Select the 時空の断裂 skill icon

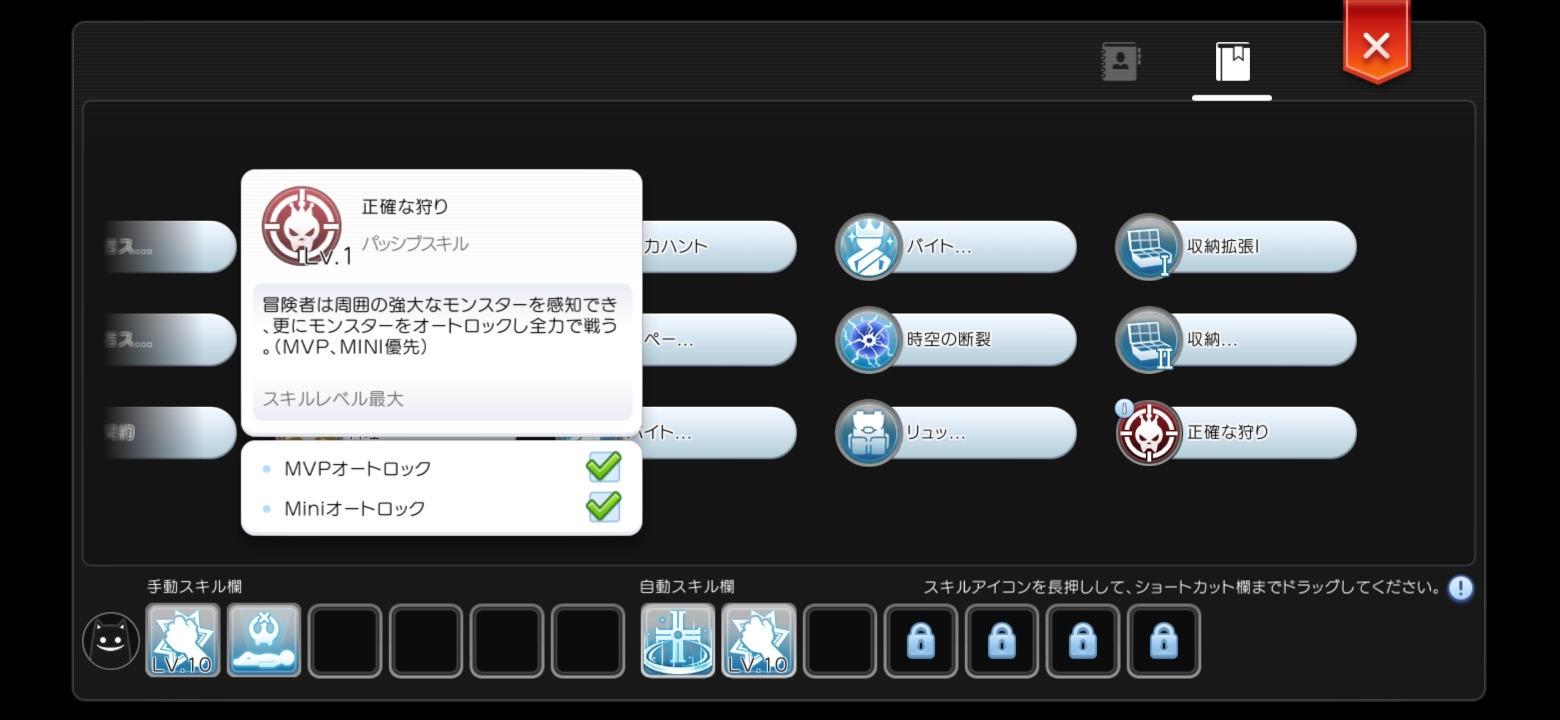click(869, 340)
